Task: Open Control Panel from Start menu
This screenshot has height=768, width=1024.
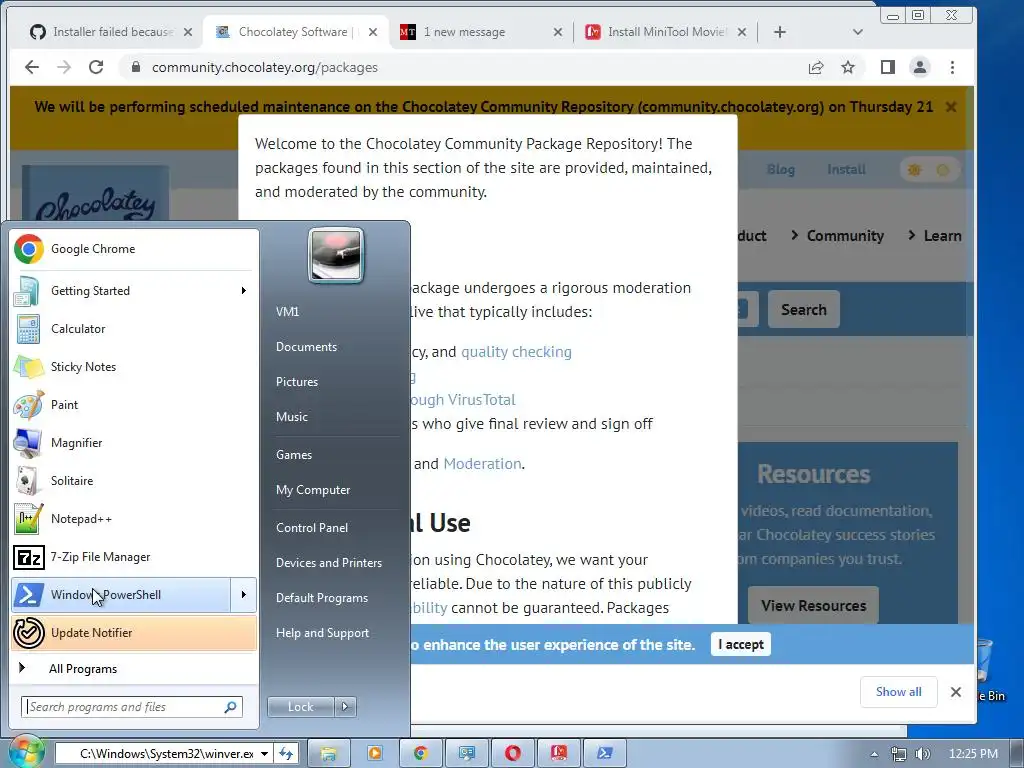Action: [312, 528]
